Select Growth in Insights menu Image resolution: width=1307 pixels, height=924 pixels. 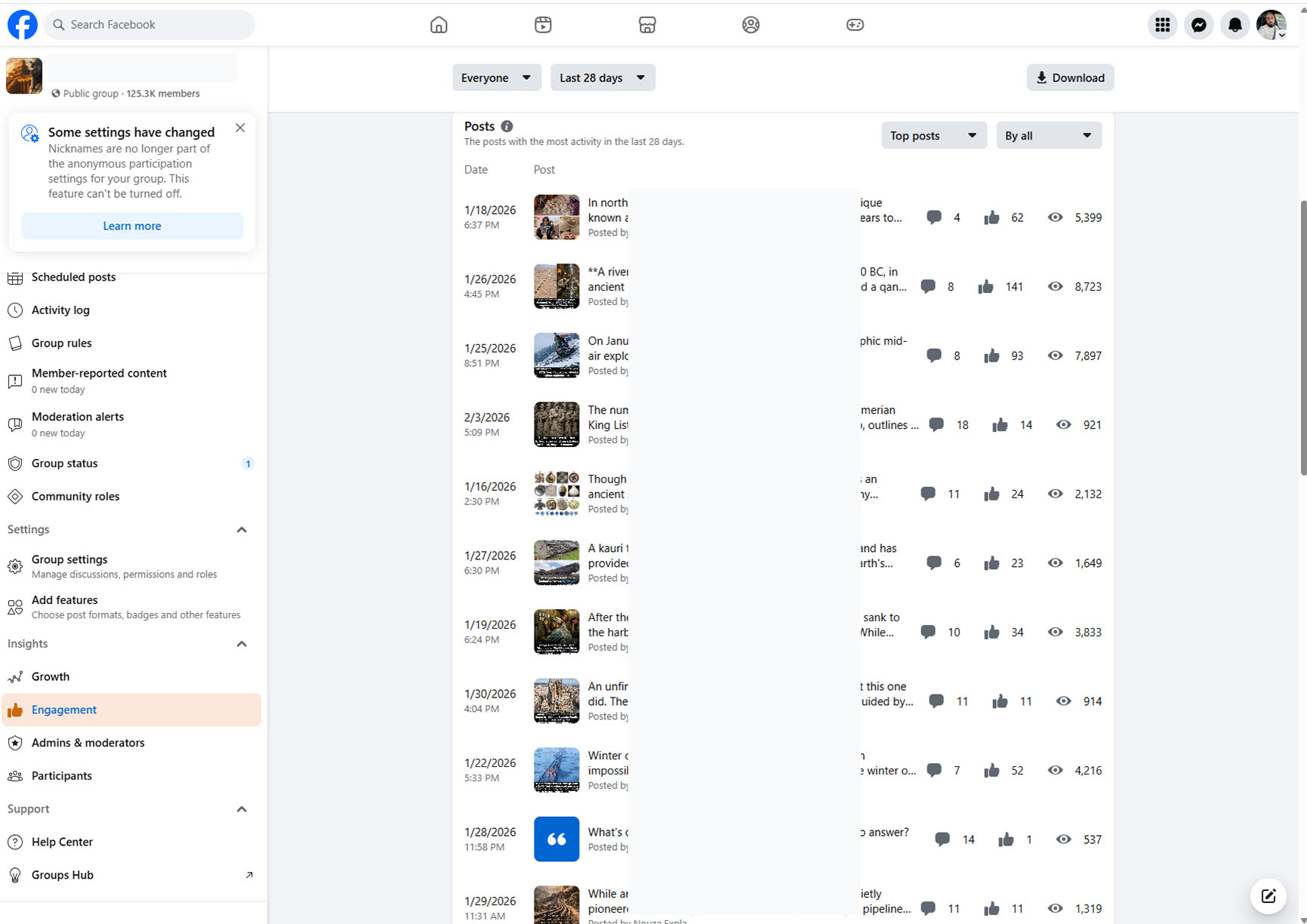coord(51,676)
